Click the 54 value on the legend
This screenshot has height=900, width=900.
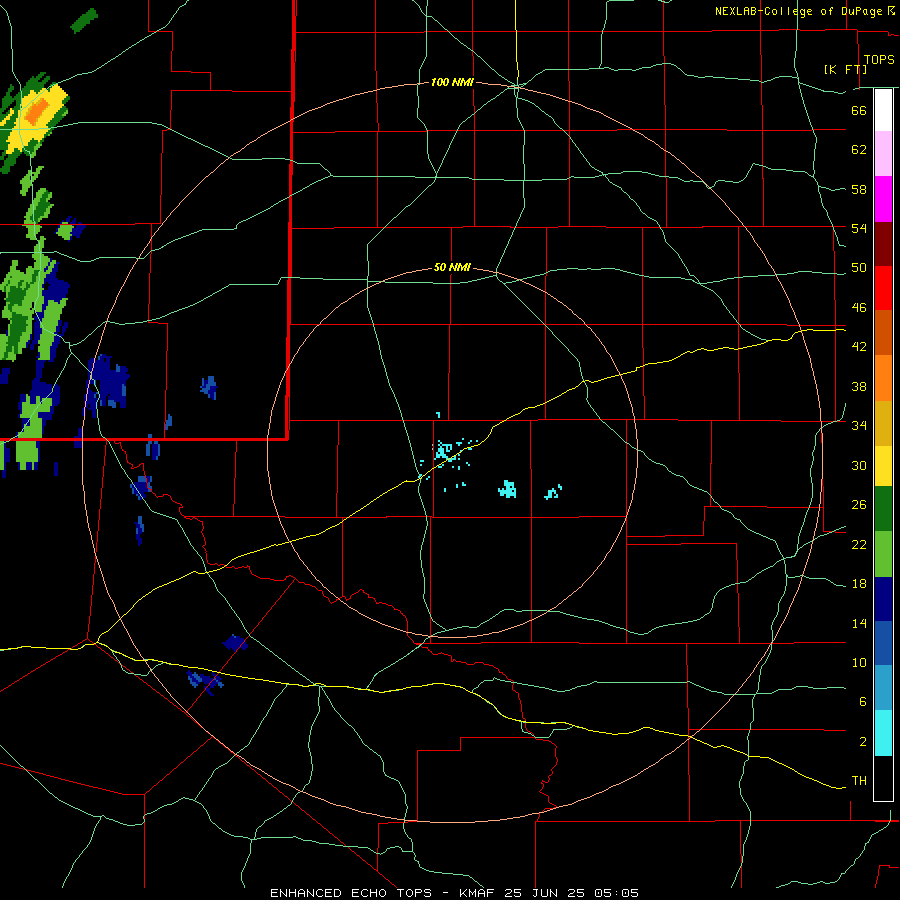[x=859, y=228]
